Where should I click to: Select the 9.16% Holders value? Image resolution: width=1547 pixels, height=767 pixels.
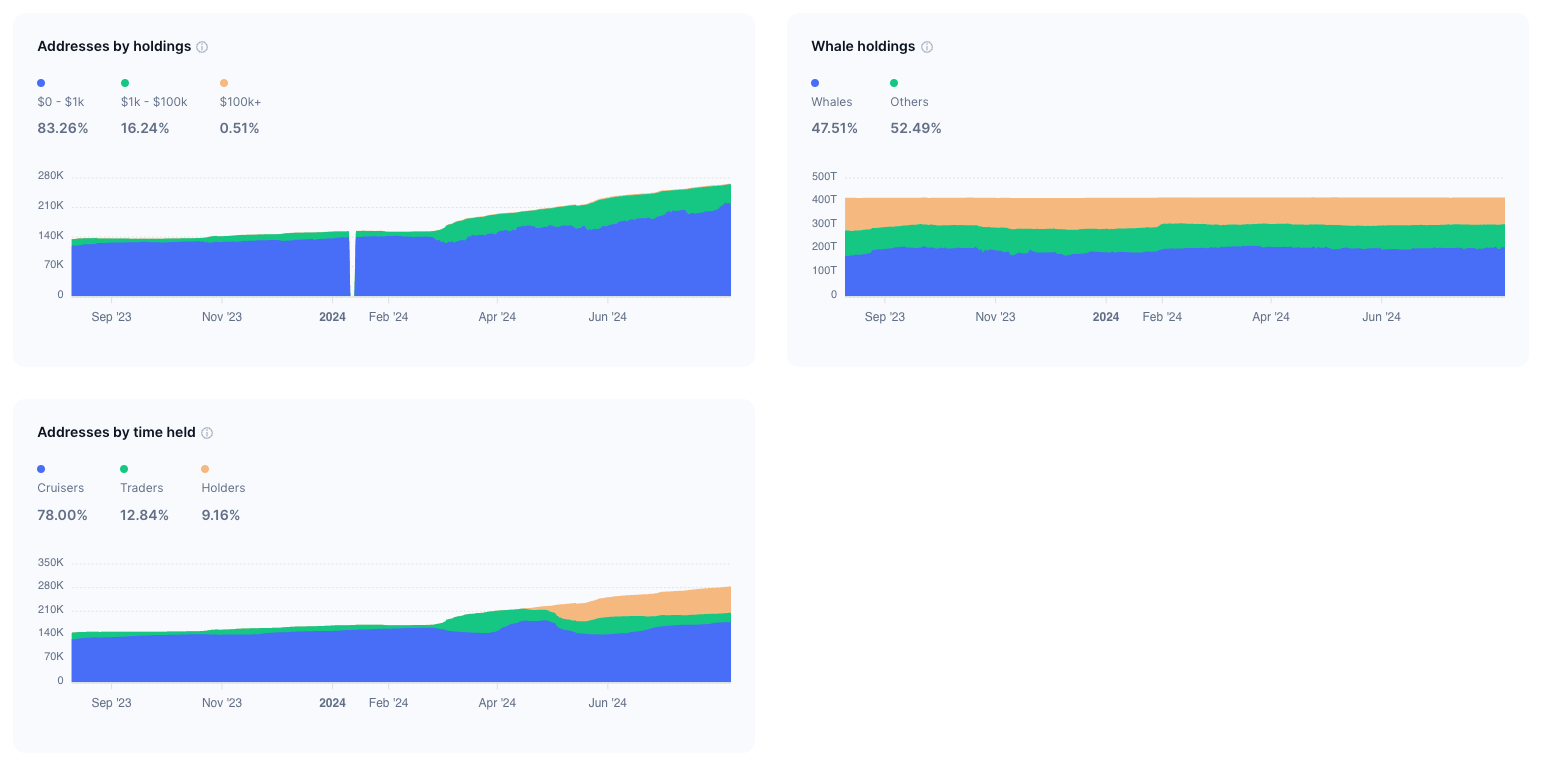coord(221,515)
